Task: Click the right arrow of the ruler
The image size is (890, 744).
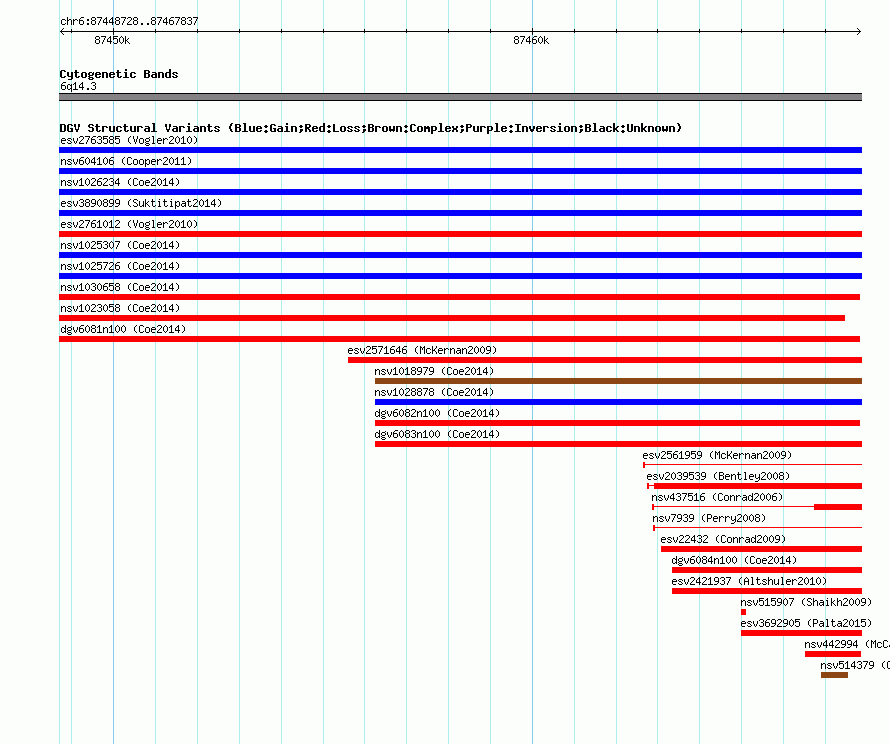Action: 859,31
